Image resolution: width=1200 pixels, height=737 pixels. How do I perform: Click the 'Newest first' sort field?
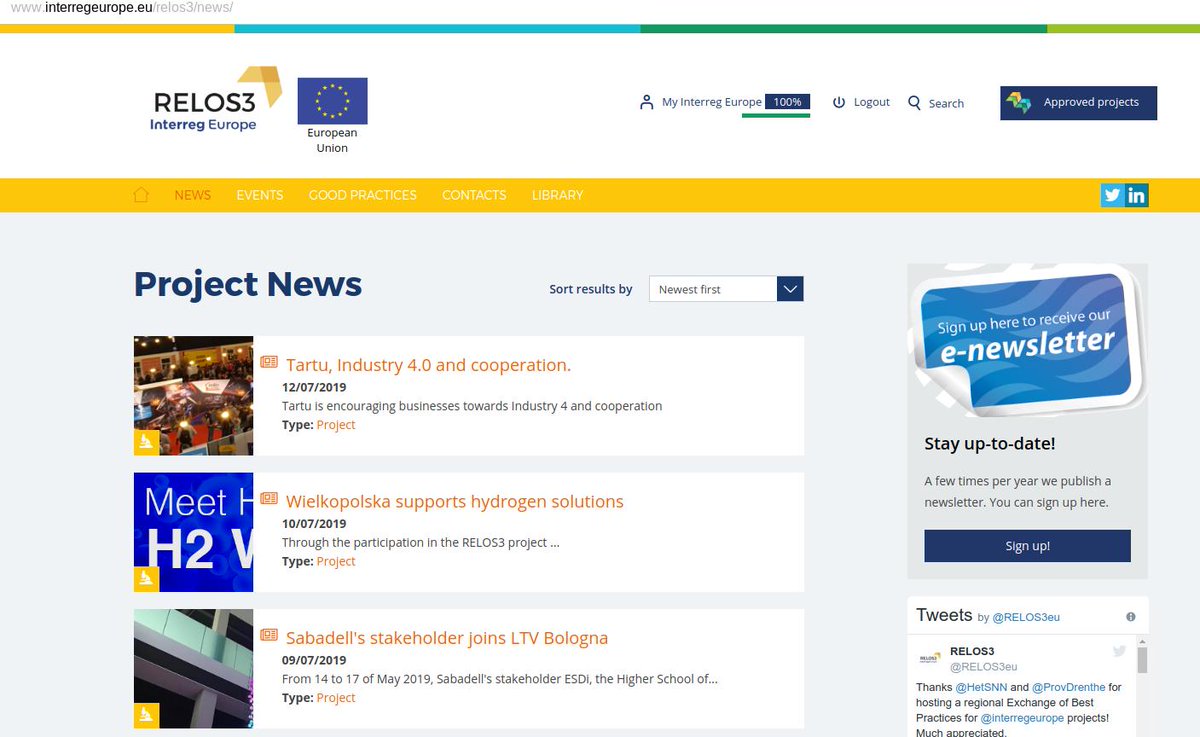click(713, 289)
